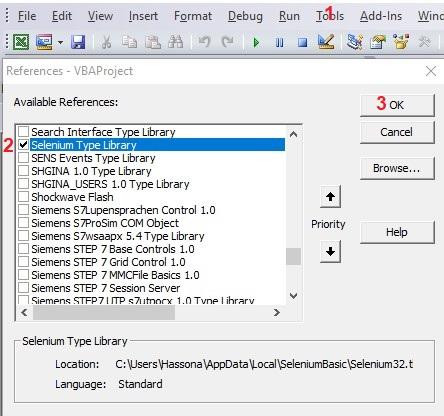Check Siemens S7wsaapx 5.4 Type Library checkbox
Image resolution: width=444 pixels, height=416 pixels.
[x=23, y=235]
